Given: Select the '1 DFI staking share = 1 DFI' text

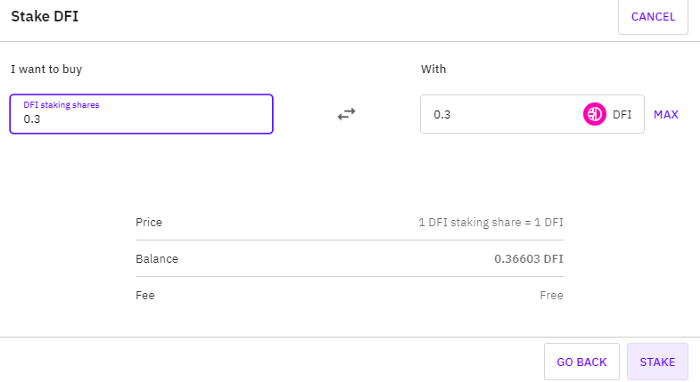Looking at the screenshot, I should 491,222.
